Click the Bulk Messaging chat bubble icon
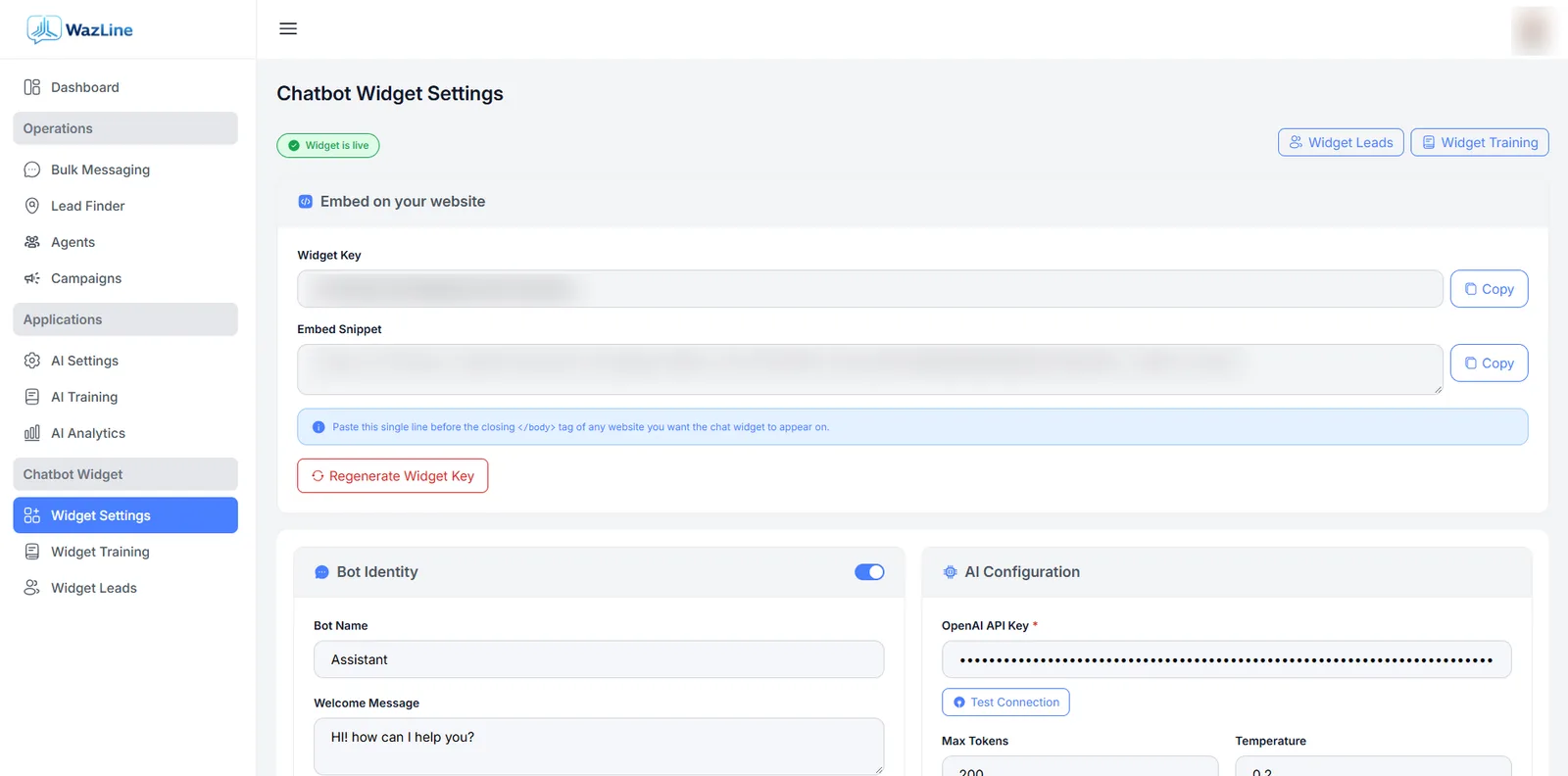The height and width of the screenshot is (776, 1568). 32,170
